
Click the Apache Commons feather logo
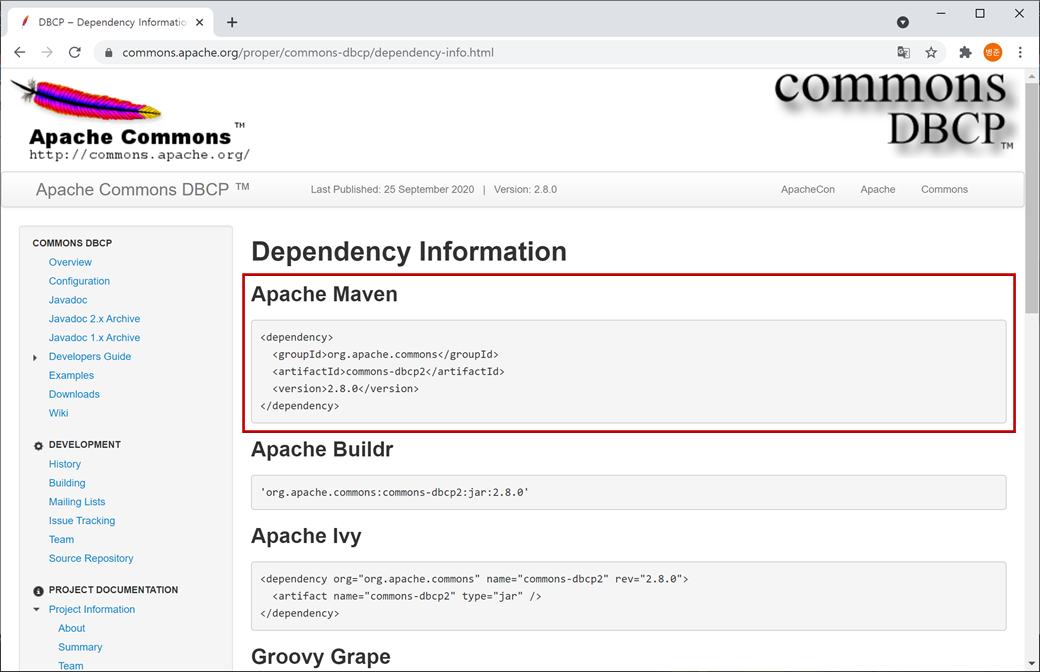[131, 119]
